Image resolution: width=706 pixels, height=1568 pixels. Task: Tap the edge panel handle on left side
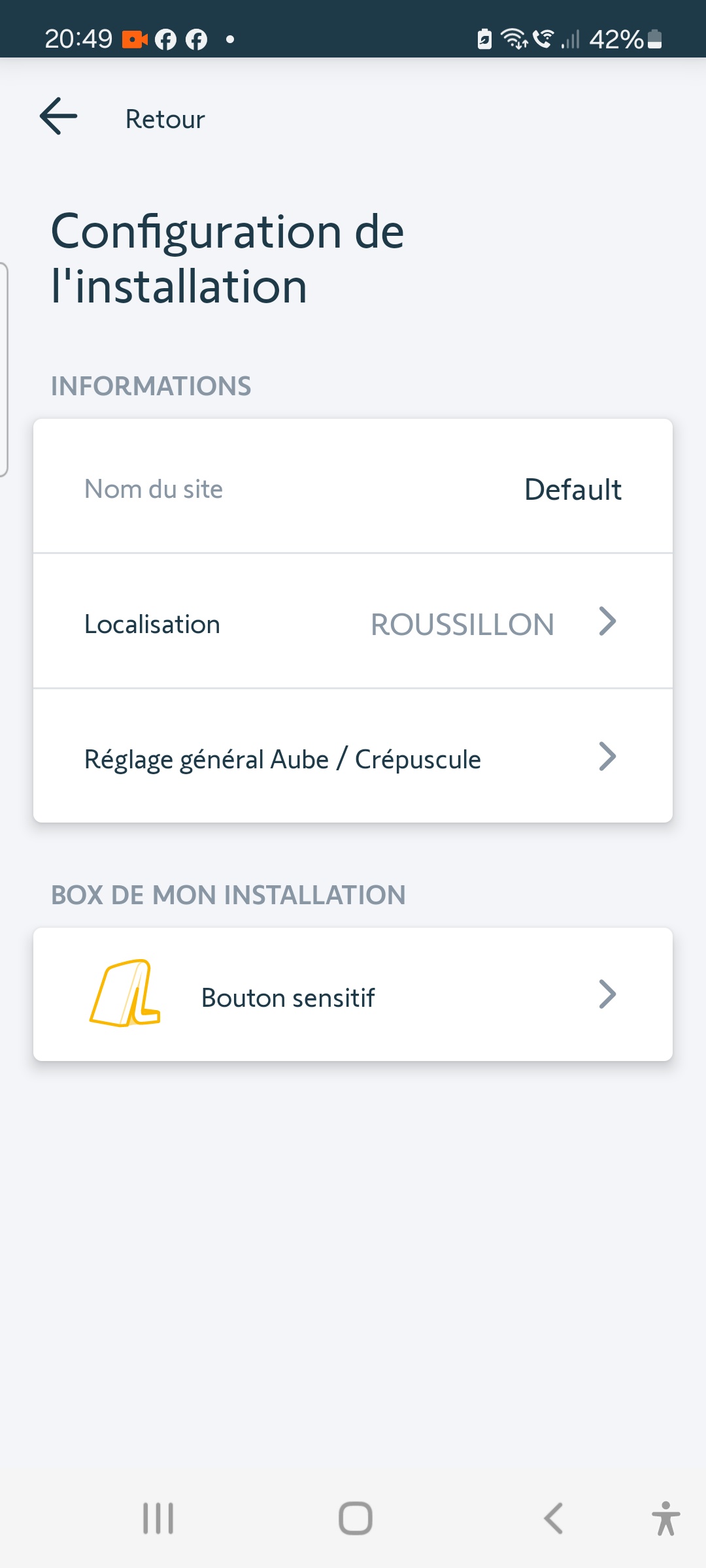[4, 369]
